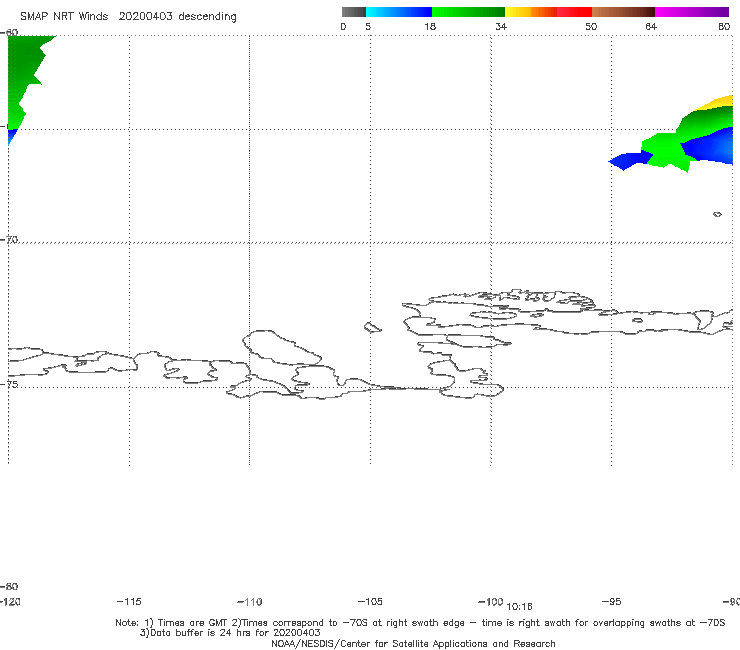The width and height of the screenshot is (740, 650).
Task: Click the title text 'SMAP NRT Winds 20200403 descending'
Action: pyautogui.click(x=128, y=17)
